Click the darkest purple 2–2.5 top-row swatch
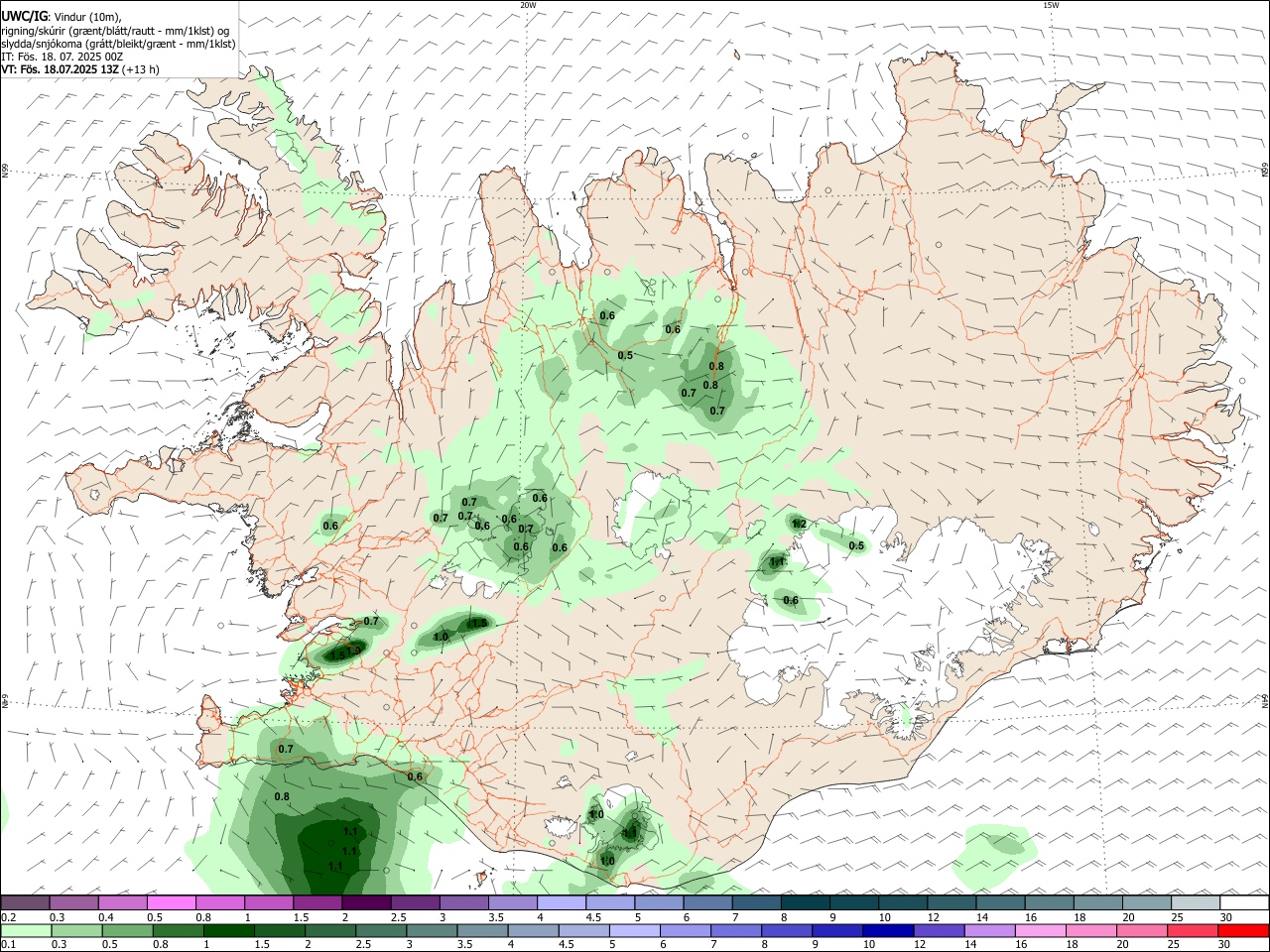1270x952 pixels. [x=366, y=902]
